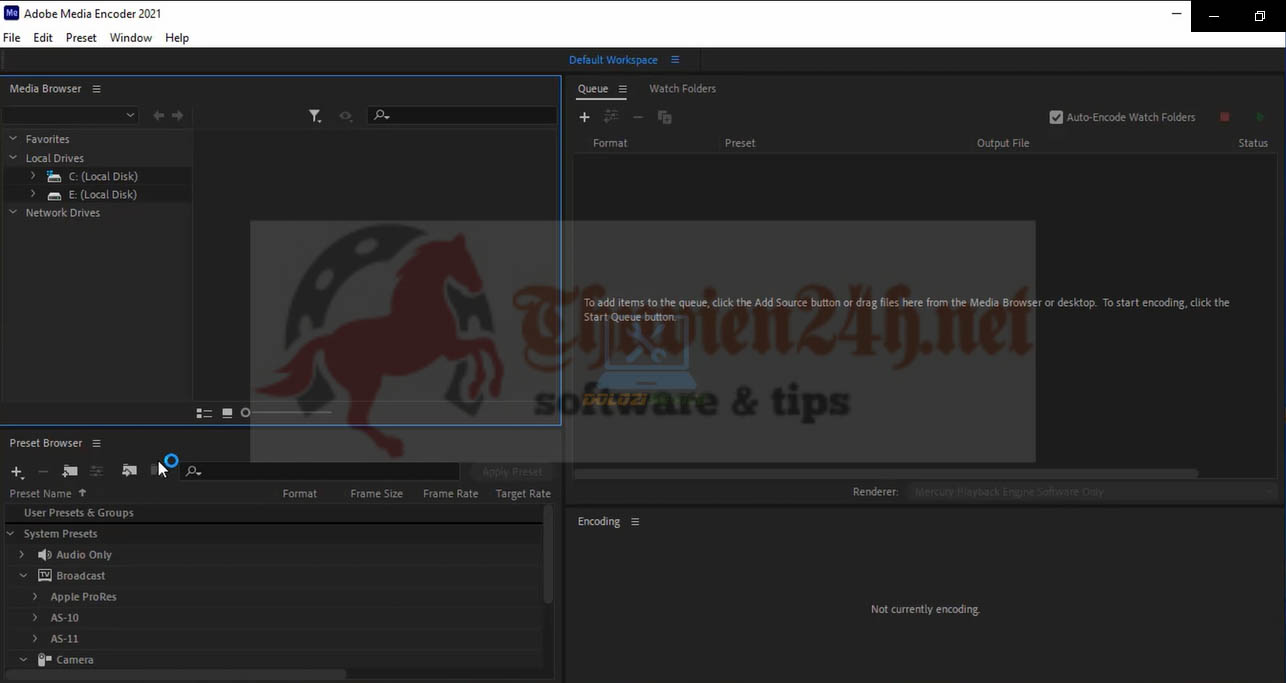Collapse the System Presets group
This screenshot has width=1286, height=683.
pyautogui.click(x=11, y=534)
